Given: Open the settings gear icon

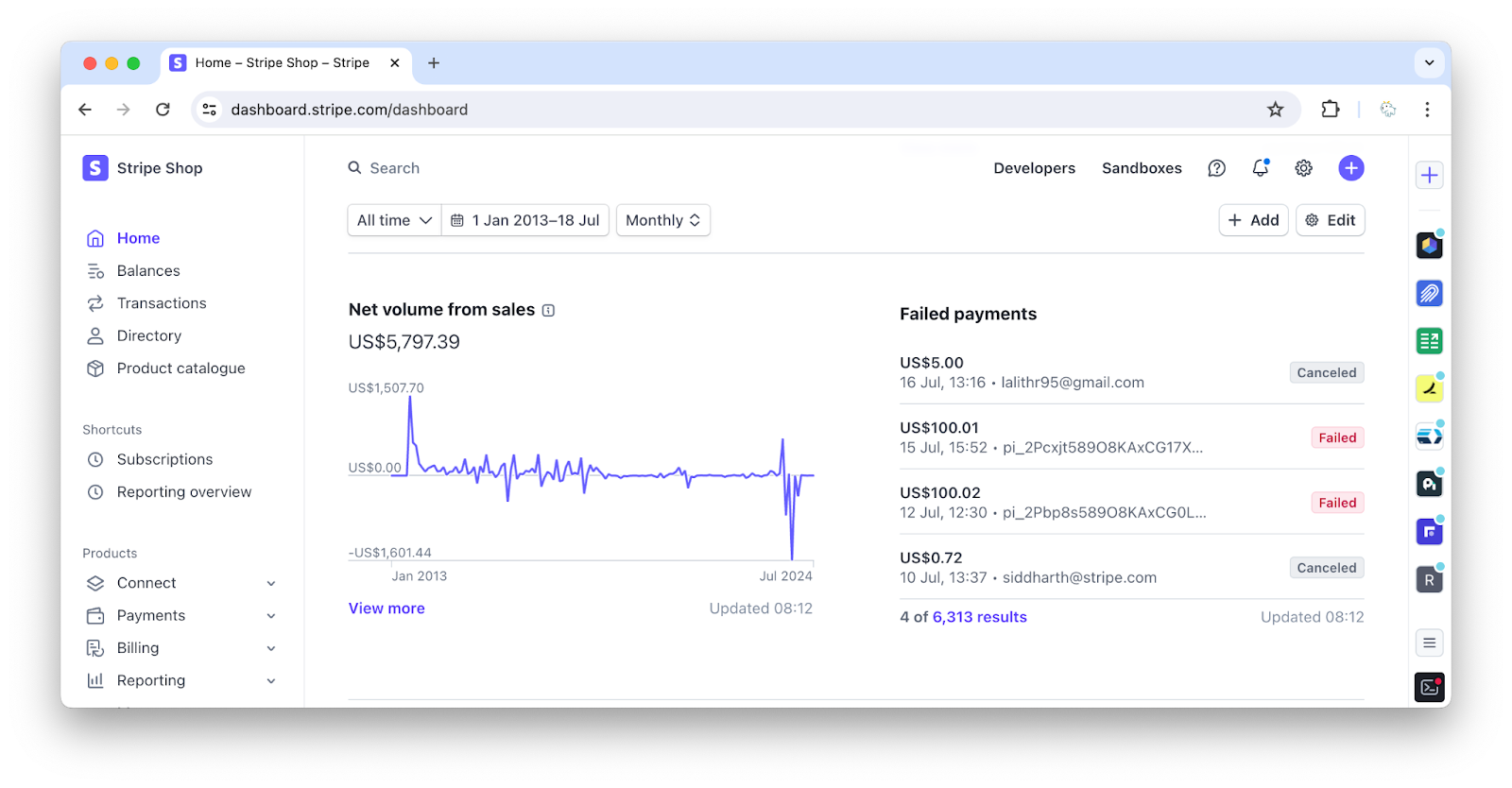Looking at the screenshot, I should 1303,168.
